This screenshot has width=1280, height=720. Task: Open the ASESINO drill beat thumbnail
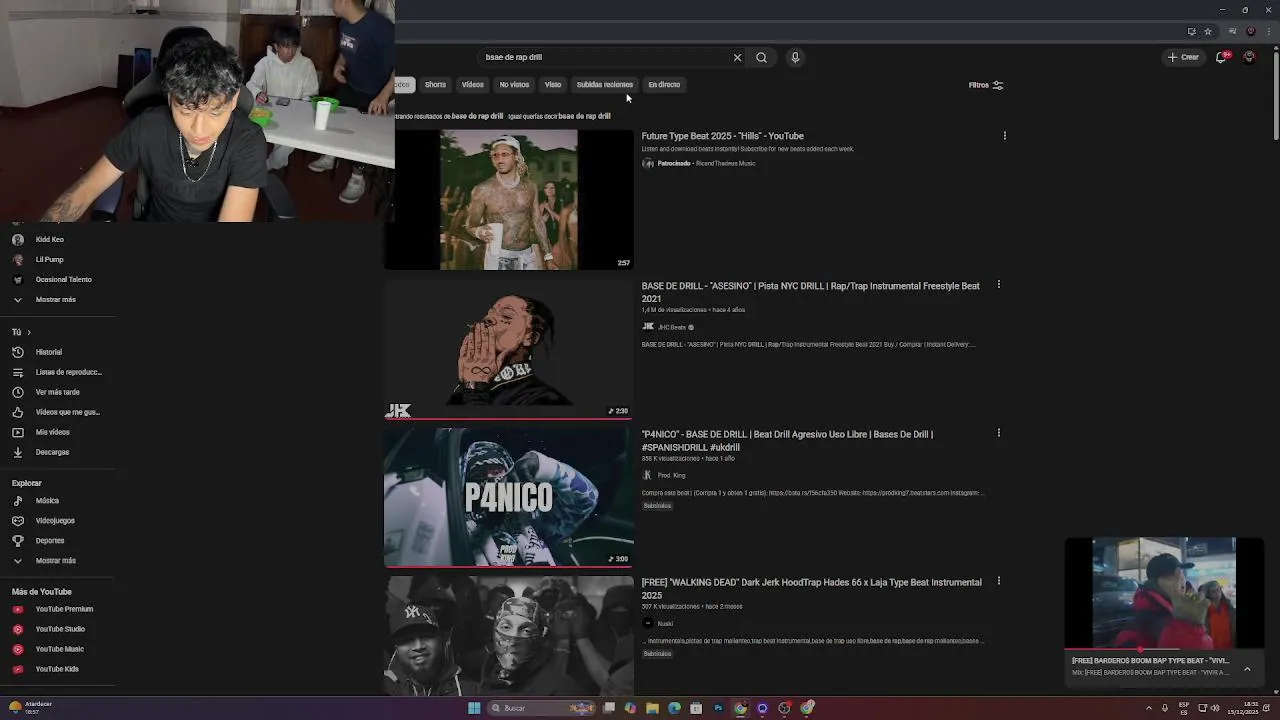[x=509, y=348]
